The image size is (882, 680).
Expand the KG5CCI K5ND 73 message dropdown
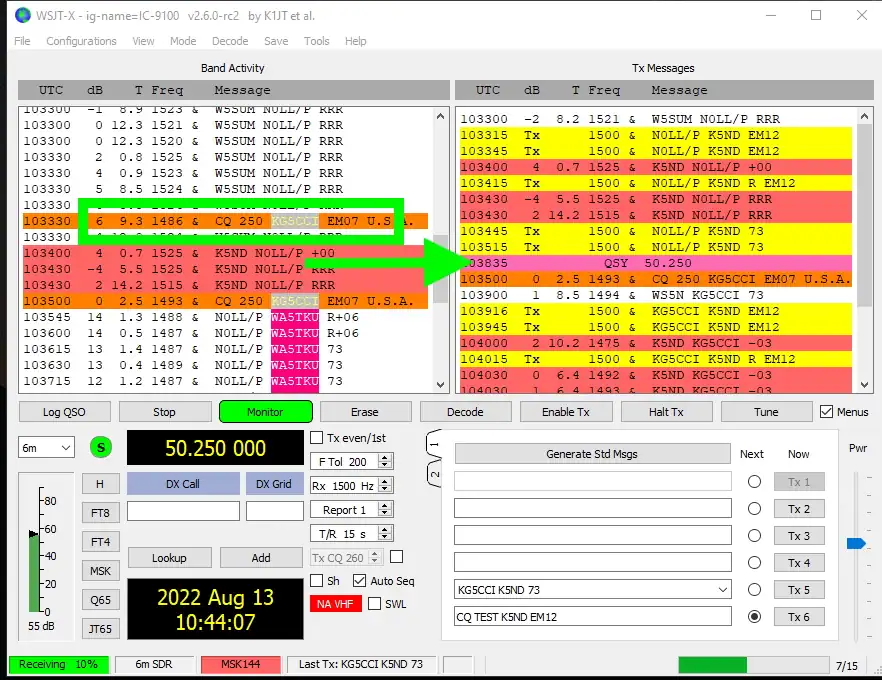click(723, 590)
